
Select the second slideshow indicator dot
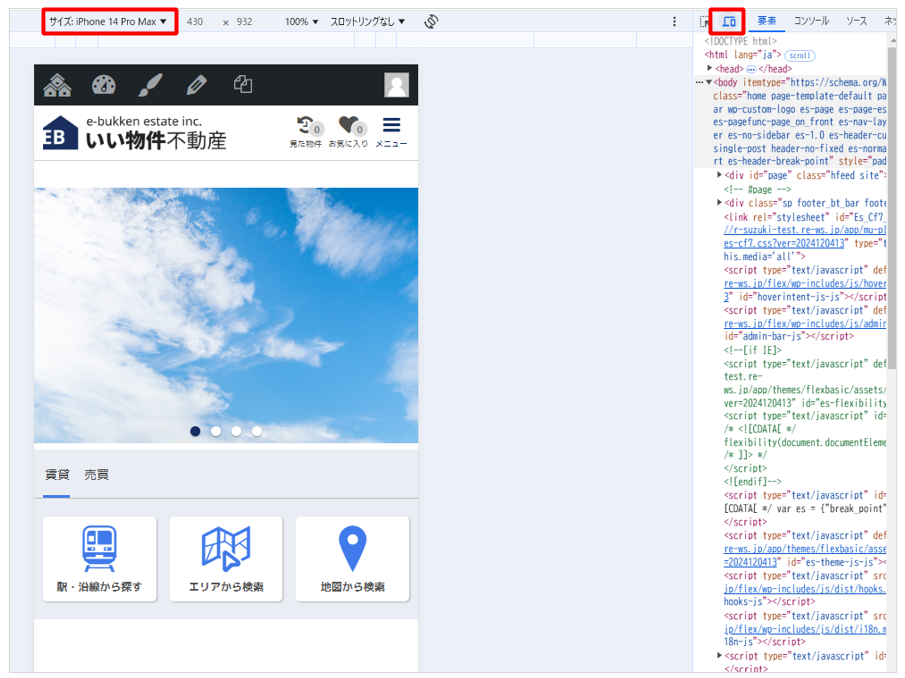[x=216, y=431]
